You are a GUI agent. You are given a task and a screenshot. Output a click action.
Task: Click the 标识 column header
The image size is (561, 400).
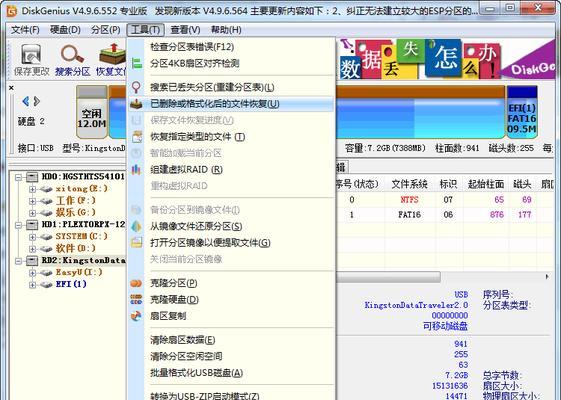click(x=449, y=184)
